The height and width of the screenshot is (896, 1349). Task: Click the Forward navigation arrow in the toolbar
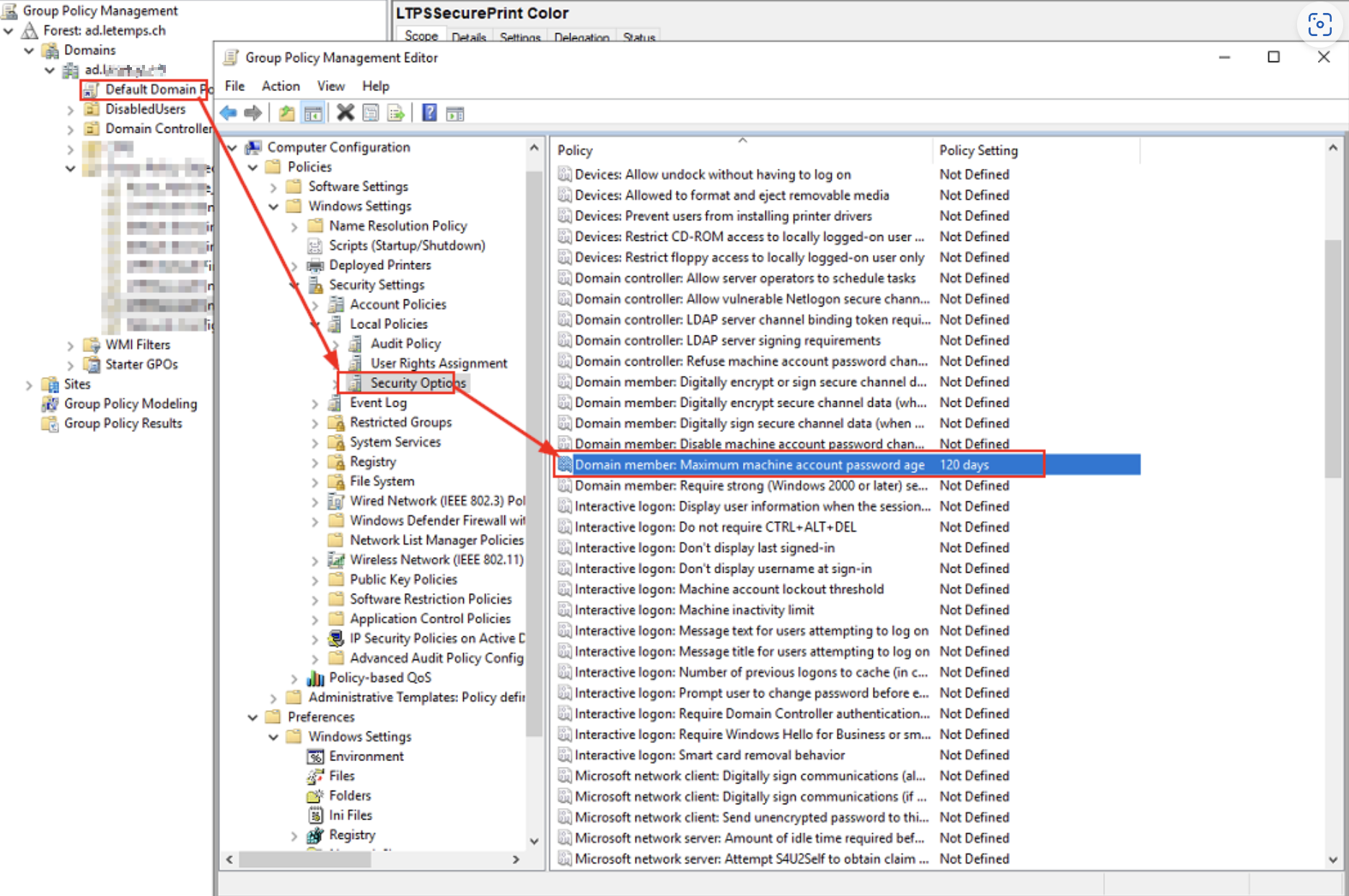252,112
